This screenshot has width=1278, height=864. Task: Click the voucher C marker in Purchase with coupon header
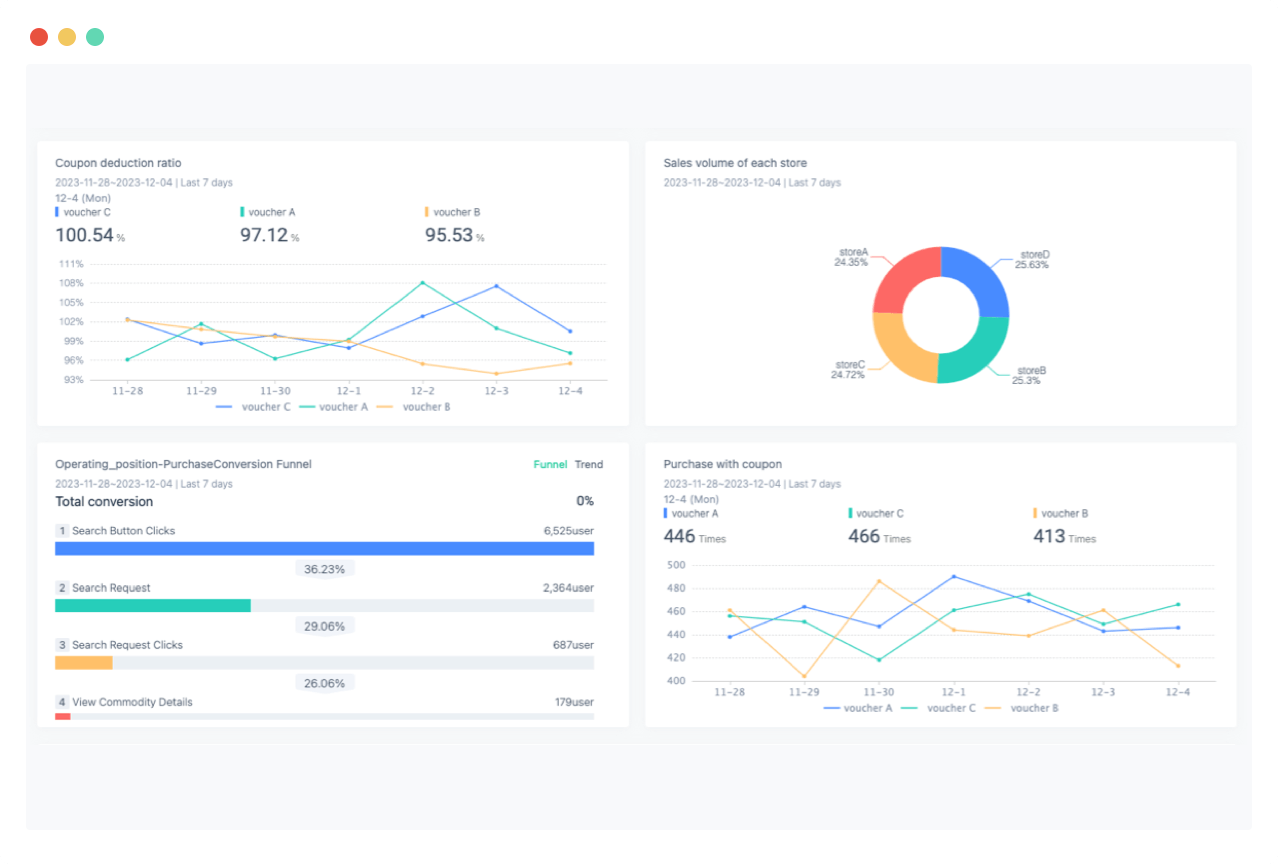coord(849,513)
